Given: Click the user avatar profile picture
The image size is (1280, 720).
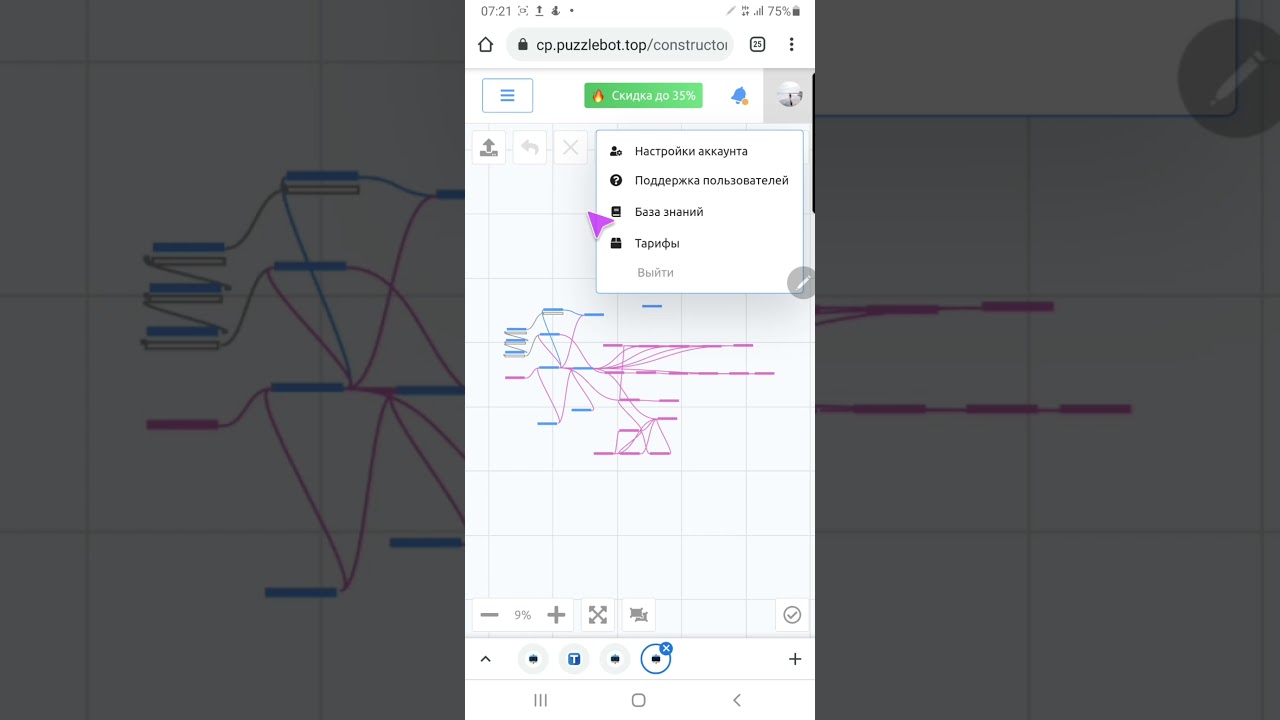Looking at the screenshot, I should [789, 96].
